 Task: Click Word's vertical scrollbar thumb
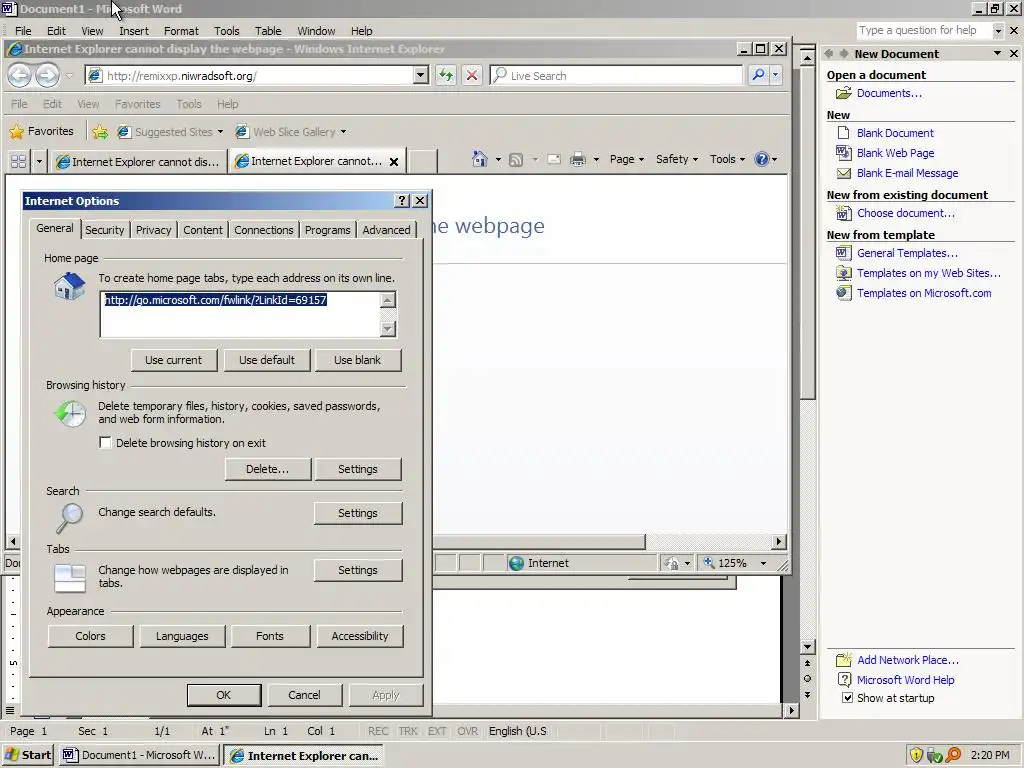808,232
